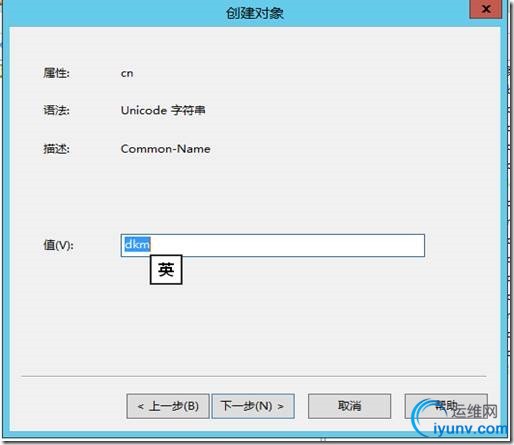The height and width of the screenshot is (445, 514).
Task: Click the cn attribute value
Action: click(127, 73)
